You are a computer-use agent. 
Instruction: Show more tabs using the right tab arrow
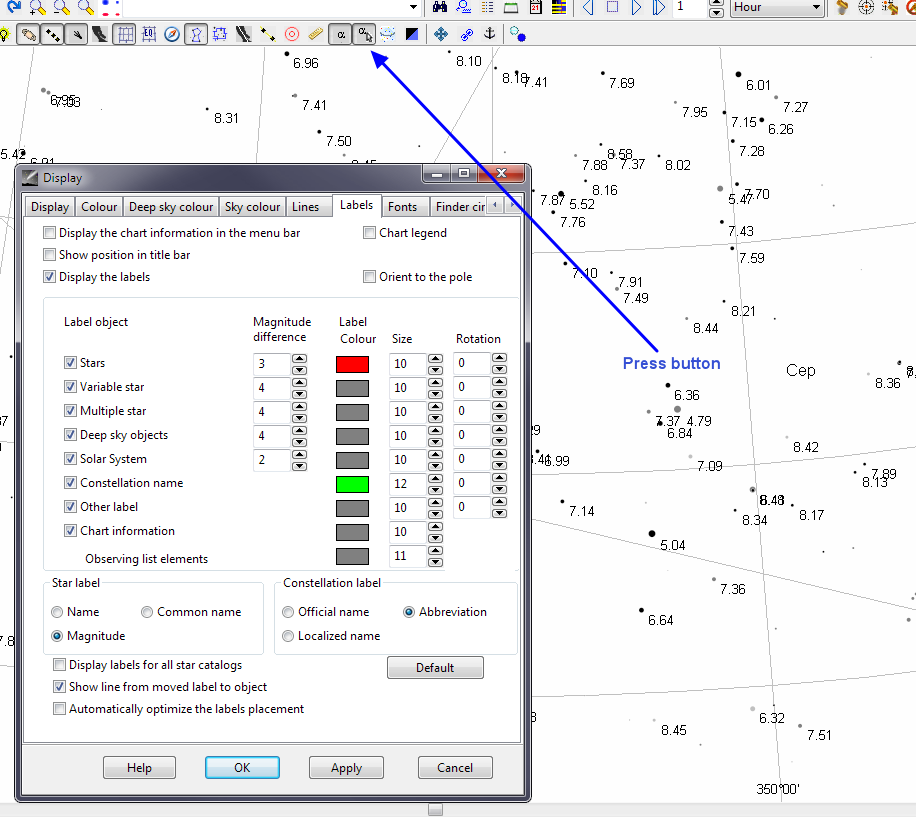512,206
